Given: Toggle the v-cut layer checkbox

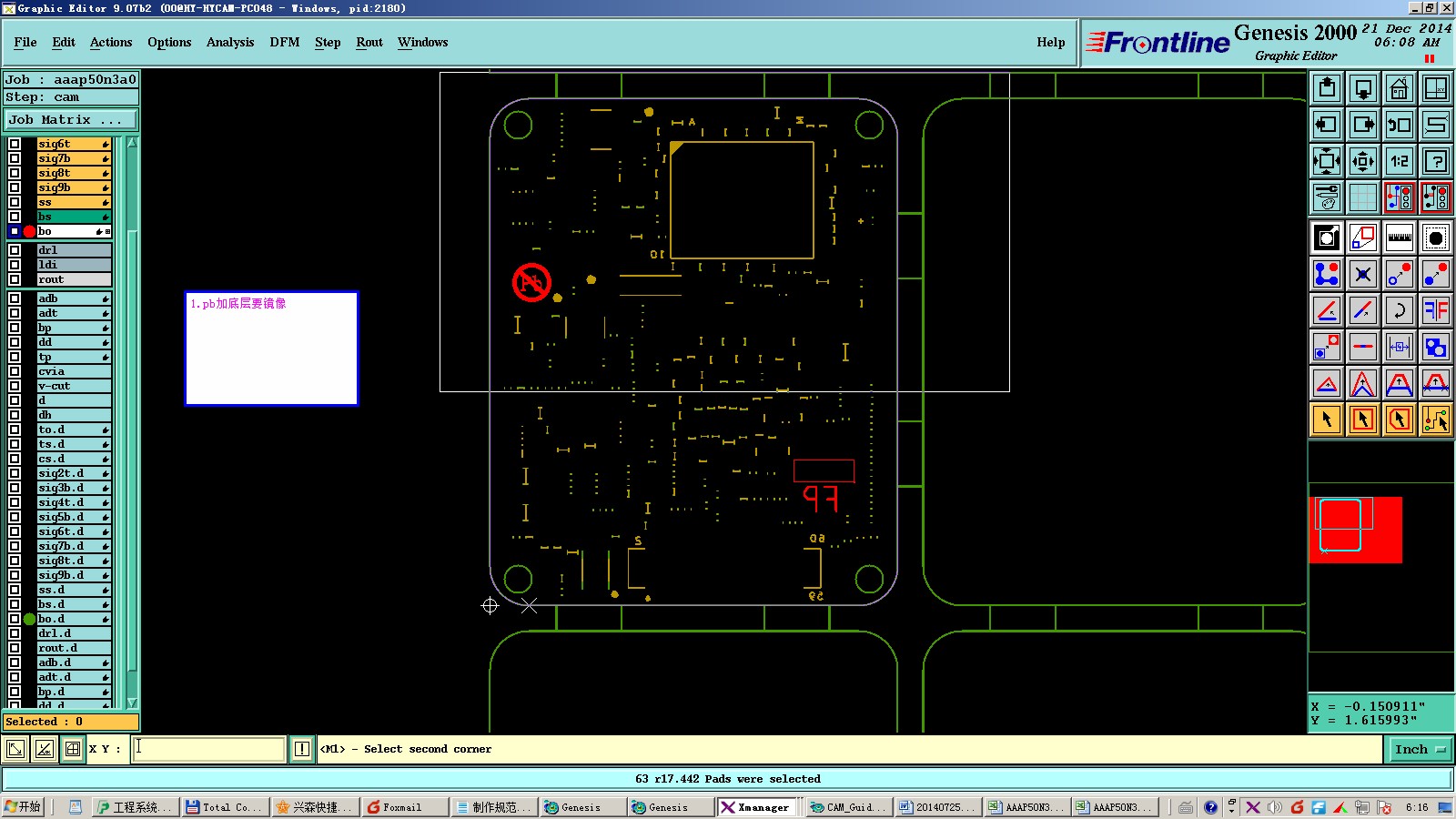Looking at the screenshot, I should (15, 386).
